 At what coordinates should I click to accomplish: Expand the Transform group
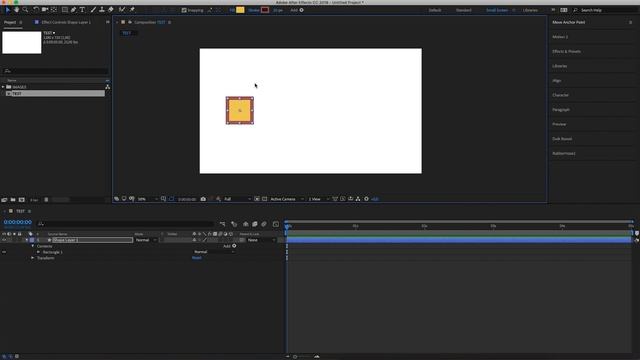[33, 258]
